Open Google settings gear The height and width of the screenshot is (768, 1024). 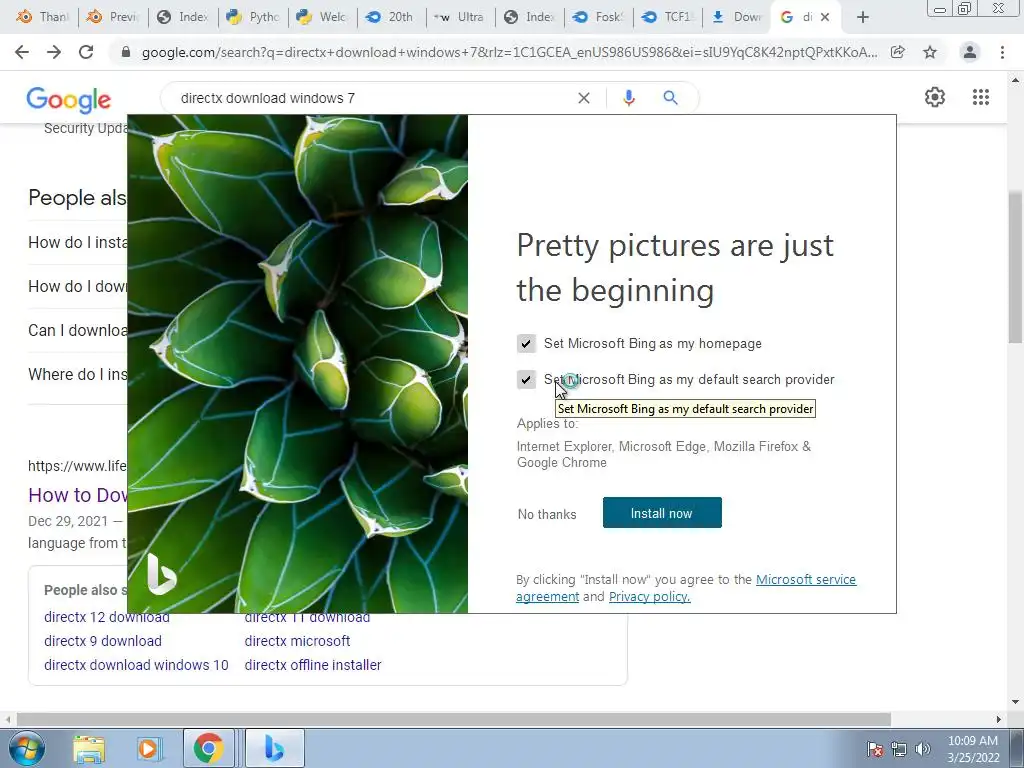[935, 97]
